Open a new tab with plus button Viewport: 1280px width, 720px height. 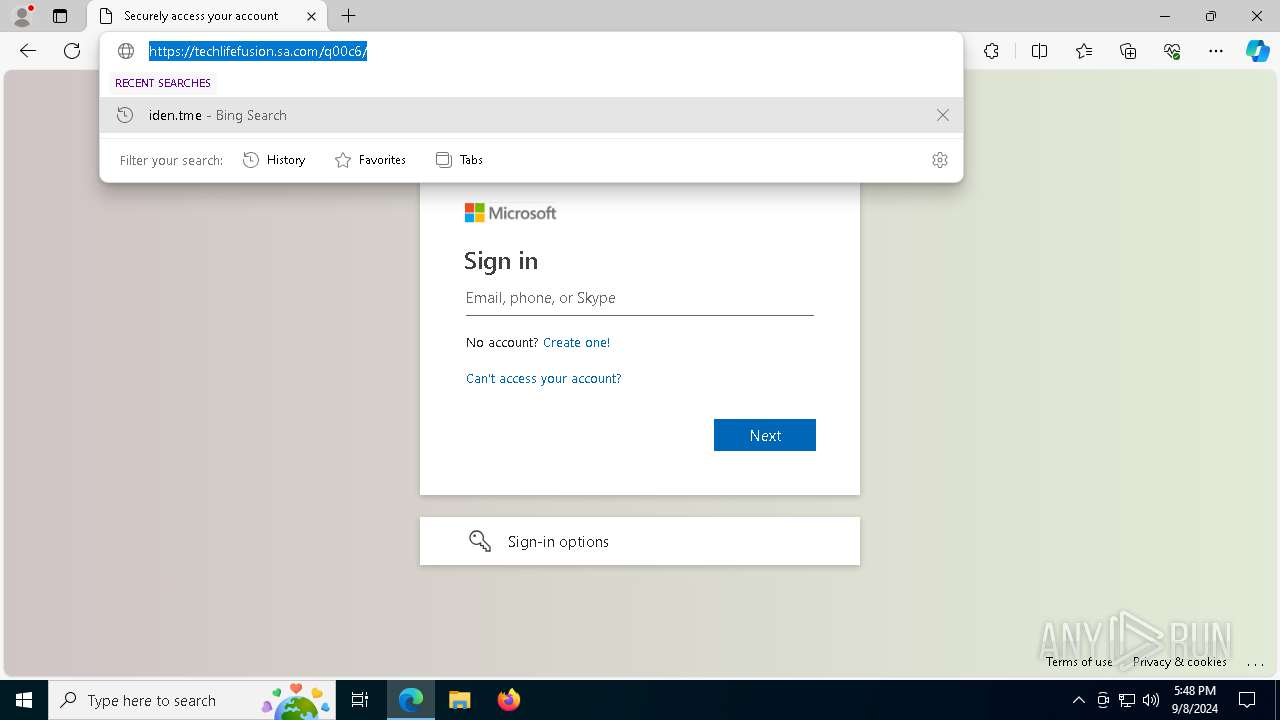(x=348, y=16)
